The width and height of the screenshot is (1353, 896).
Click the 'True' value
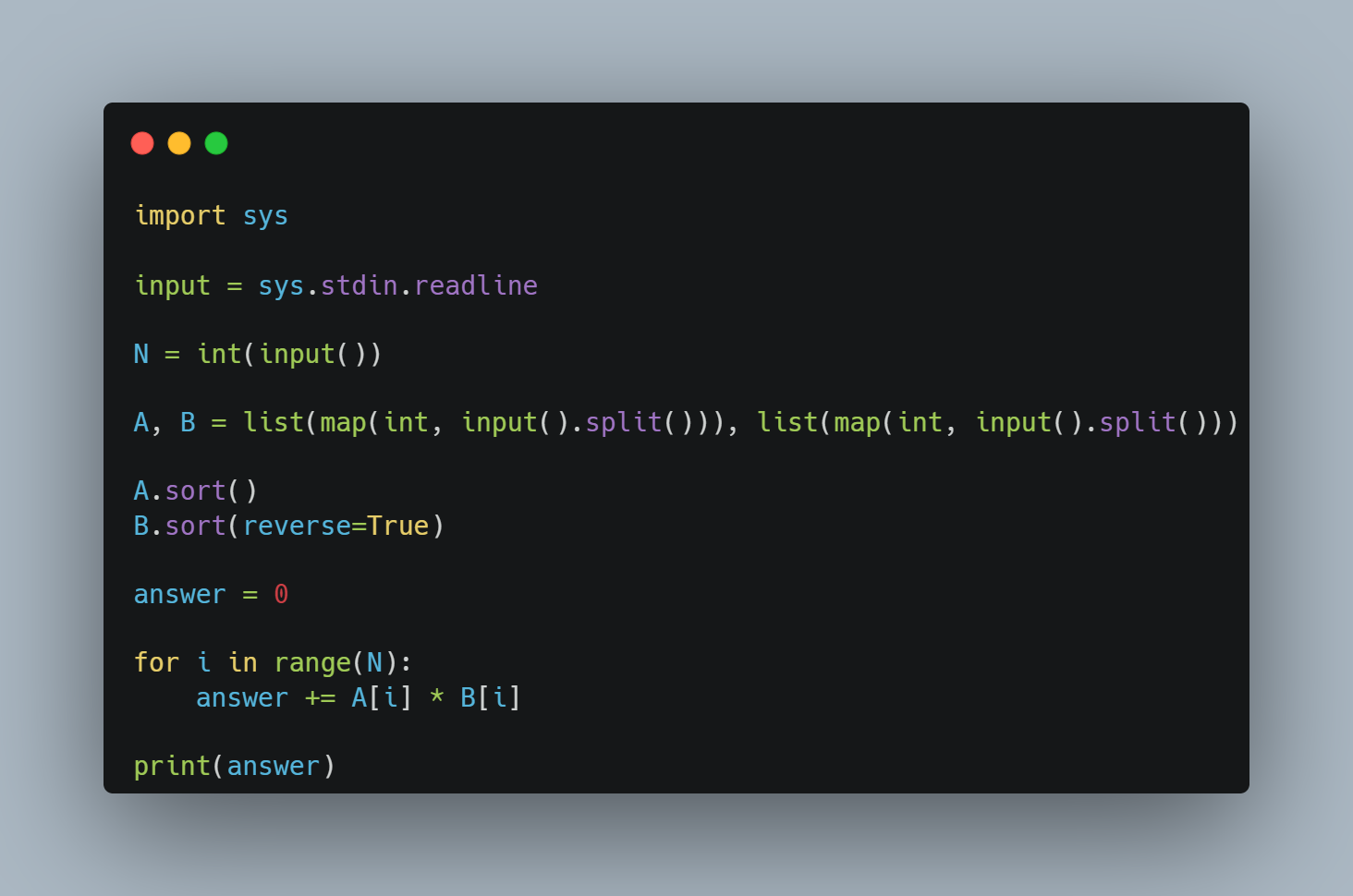coord(398,526)
